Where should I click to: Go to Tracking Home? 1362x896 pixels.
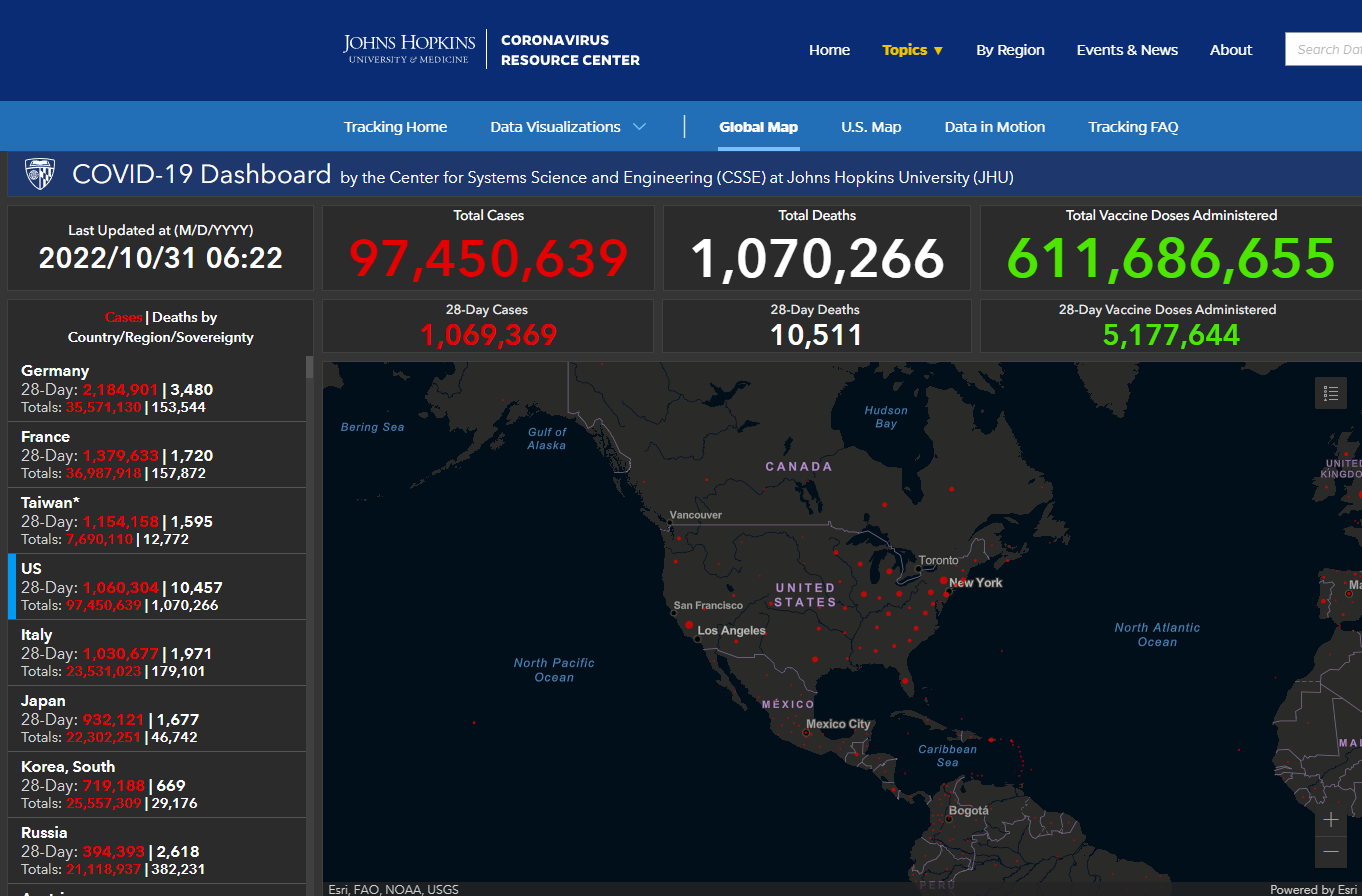click(x=395, y=127)
